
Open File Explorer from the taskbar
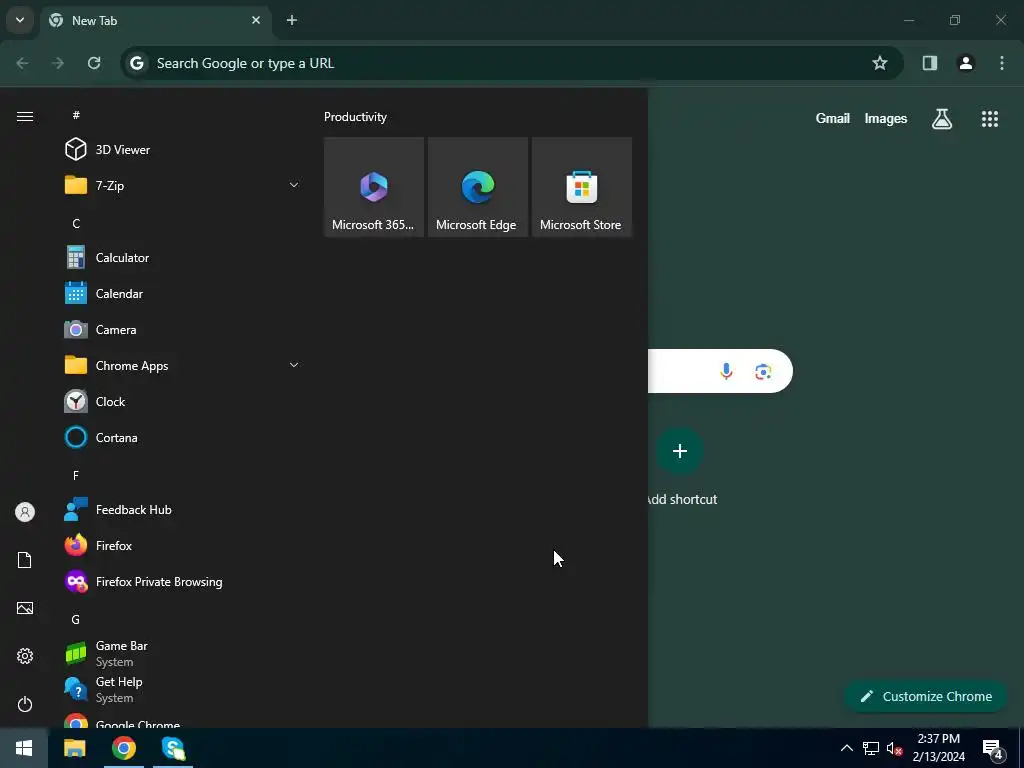coord(74,748)
